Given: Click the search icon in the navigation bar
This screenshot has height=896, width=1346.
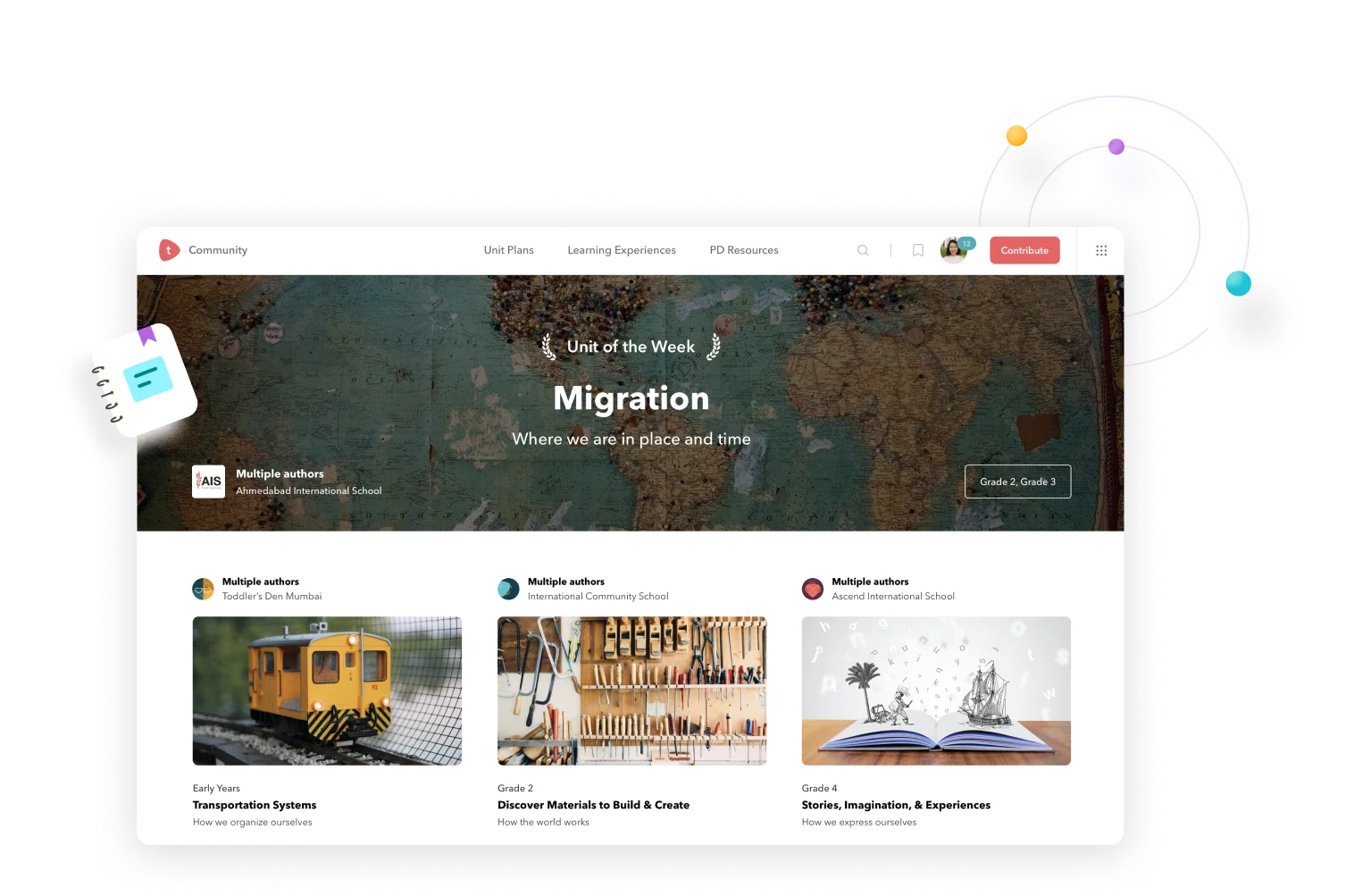Looking at the screenshot, I should click(x=863, y=250).
